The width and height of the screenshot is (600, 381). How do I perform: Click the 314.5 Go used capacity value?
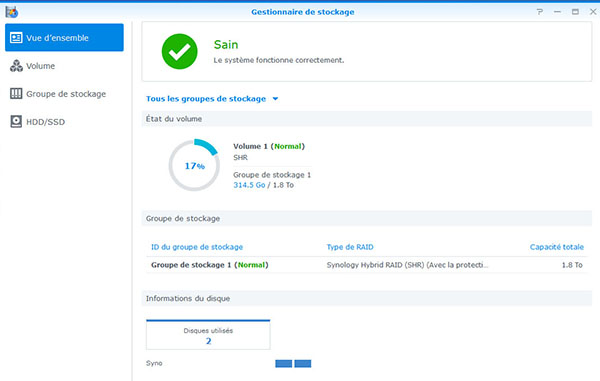249,185
